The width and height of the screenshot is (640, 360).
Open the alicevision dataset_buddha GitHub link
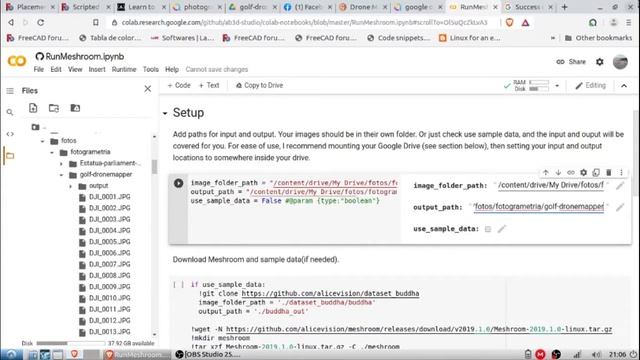point(330,293)
